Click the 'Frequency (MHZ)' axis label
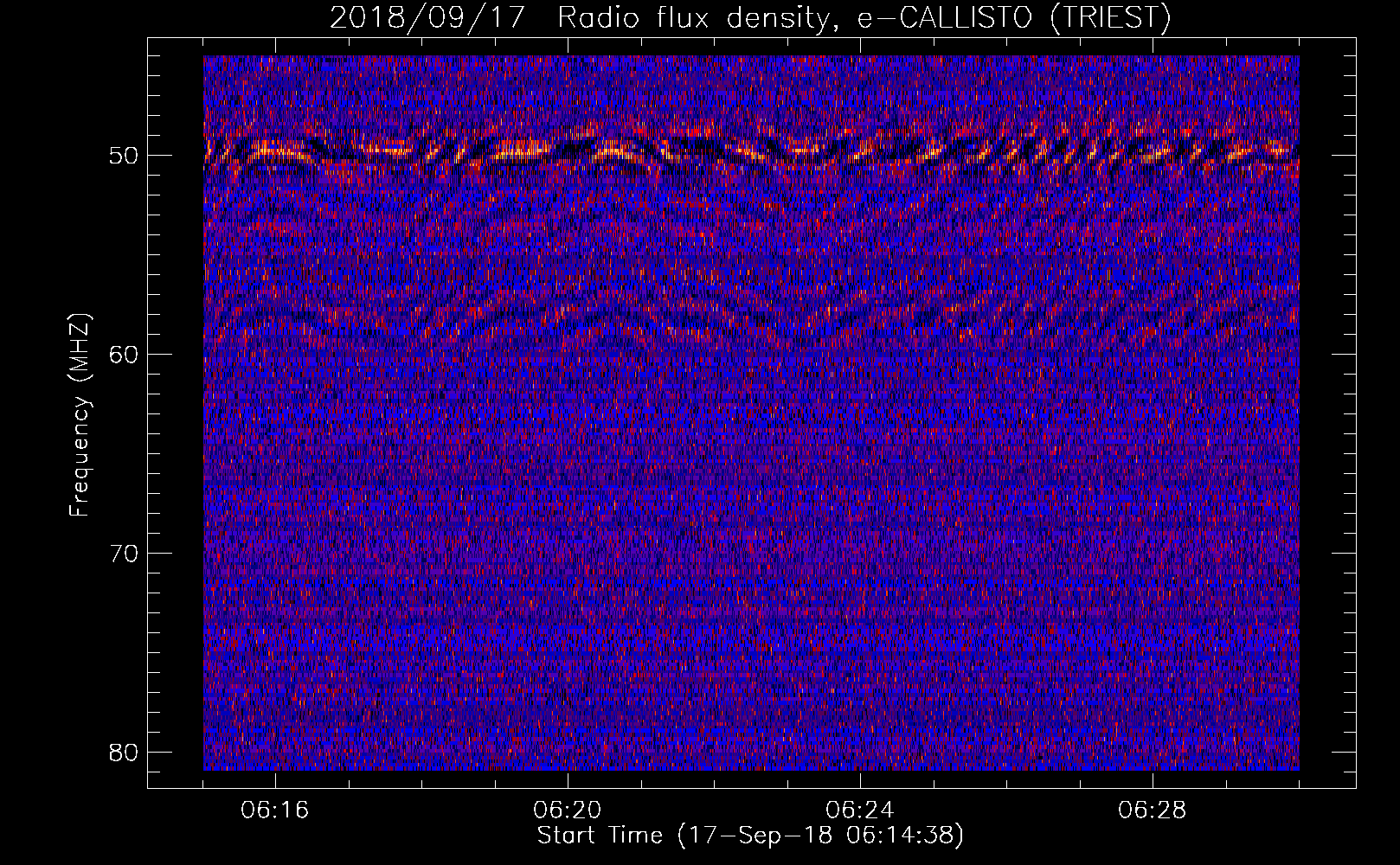1400x865 pixels. pyautogui.click(x=80, y=415)
